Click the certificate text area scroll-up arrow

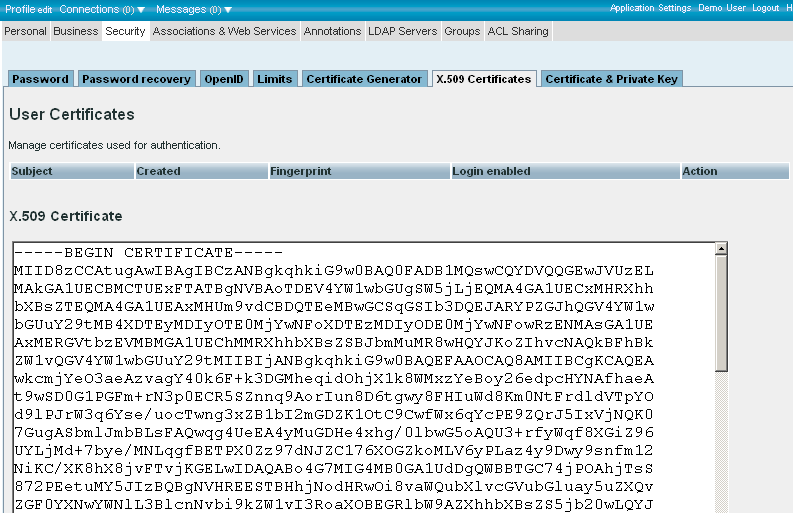click(x=722, y=251)
